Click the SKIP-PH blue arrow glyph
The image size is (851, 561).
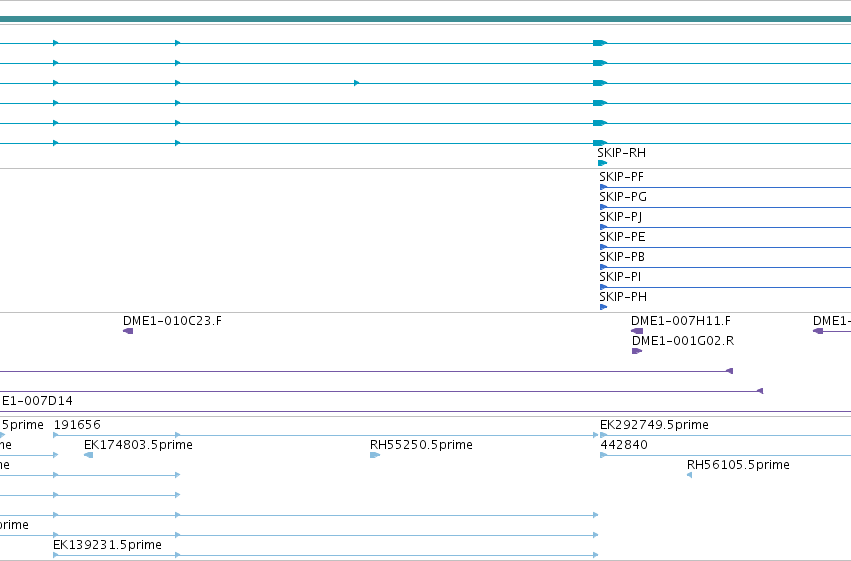604,307
